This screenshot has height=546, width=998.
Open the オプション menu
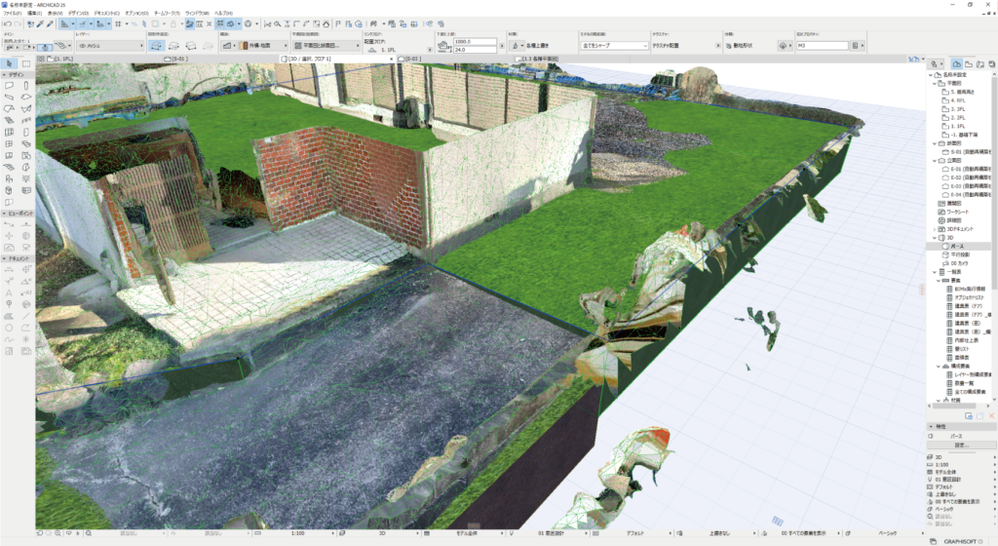(x=137, y=13)
